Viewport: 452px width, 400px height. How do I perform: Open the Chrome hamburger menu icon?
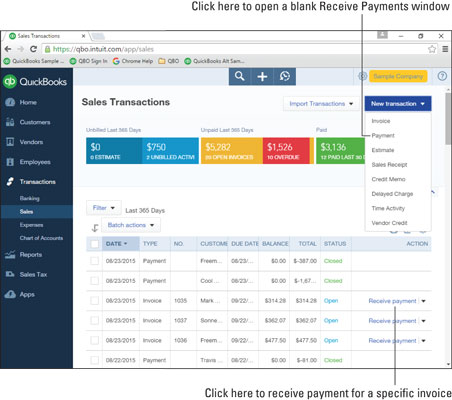445,49
